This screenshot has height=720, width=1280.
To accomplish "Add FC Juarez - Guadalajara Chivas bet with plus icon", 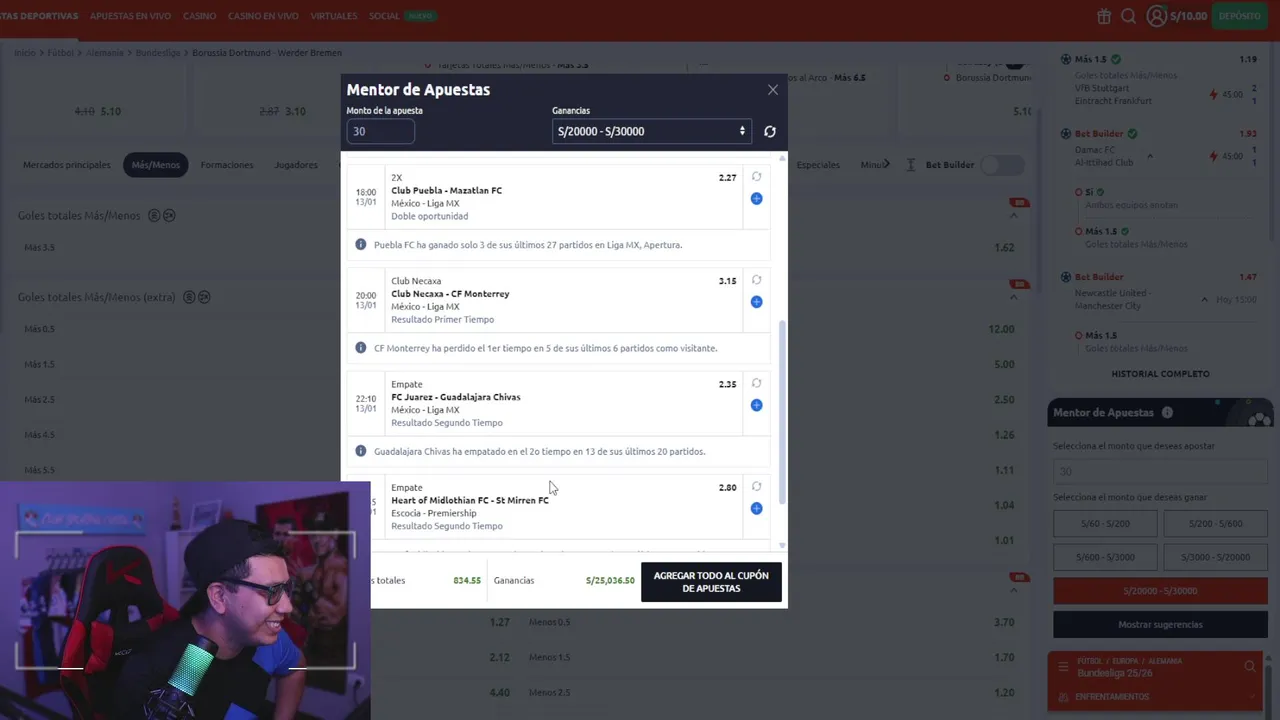I will pos(756,405).
